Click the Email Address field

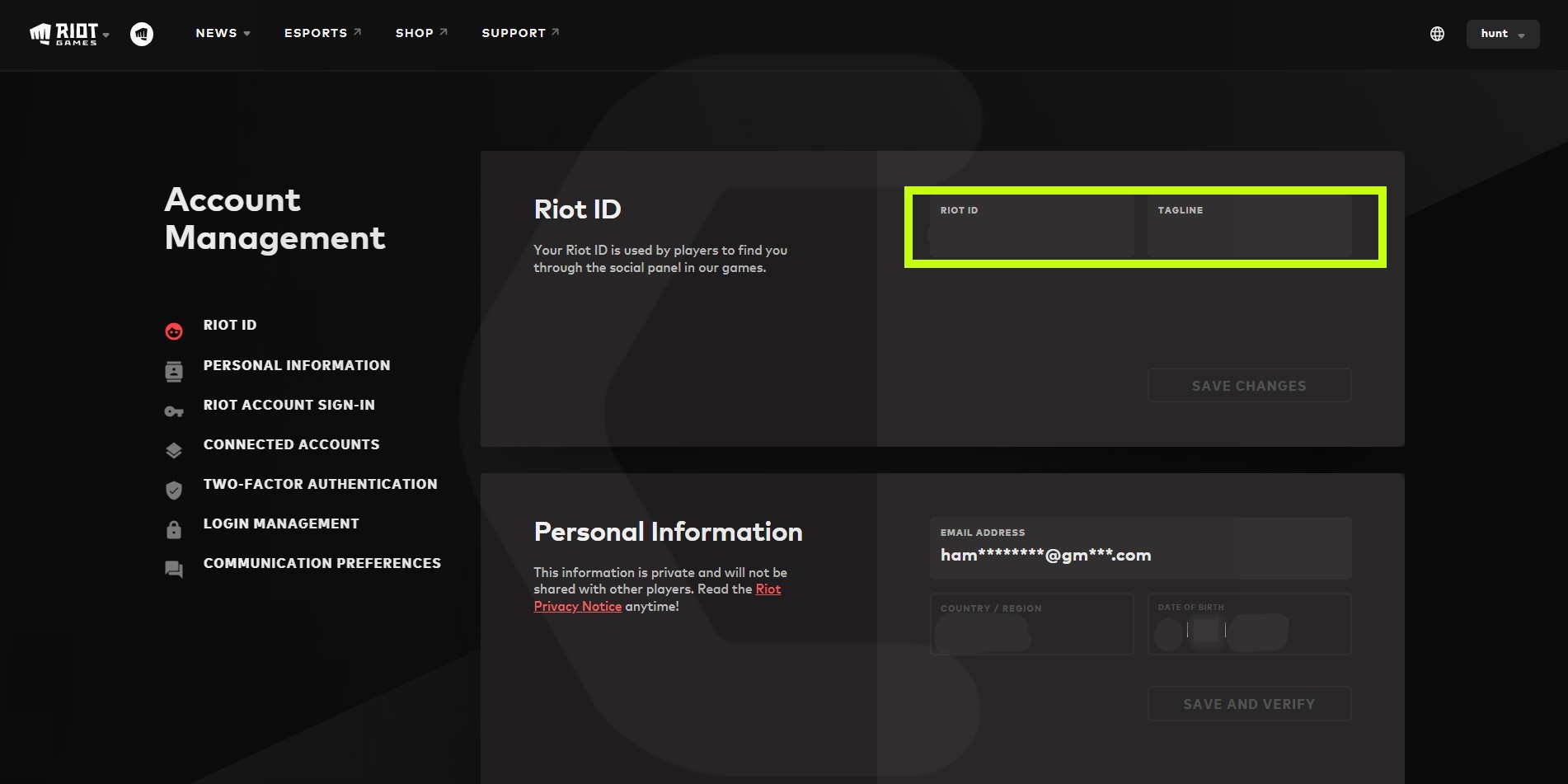point(1140,548)
